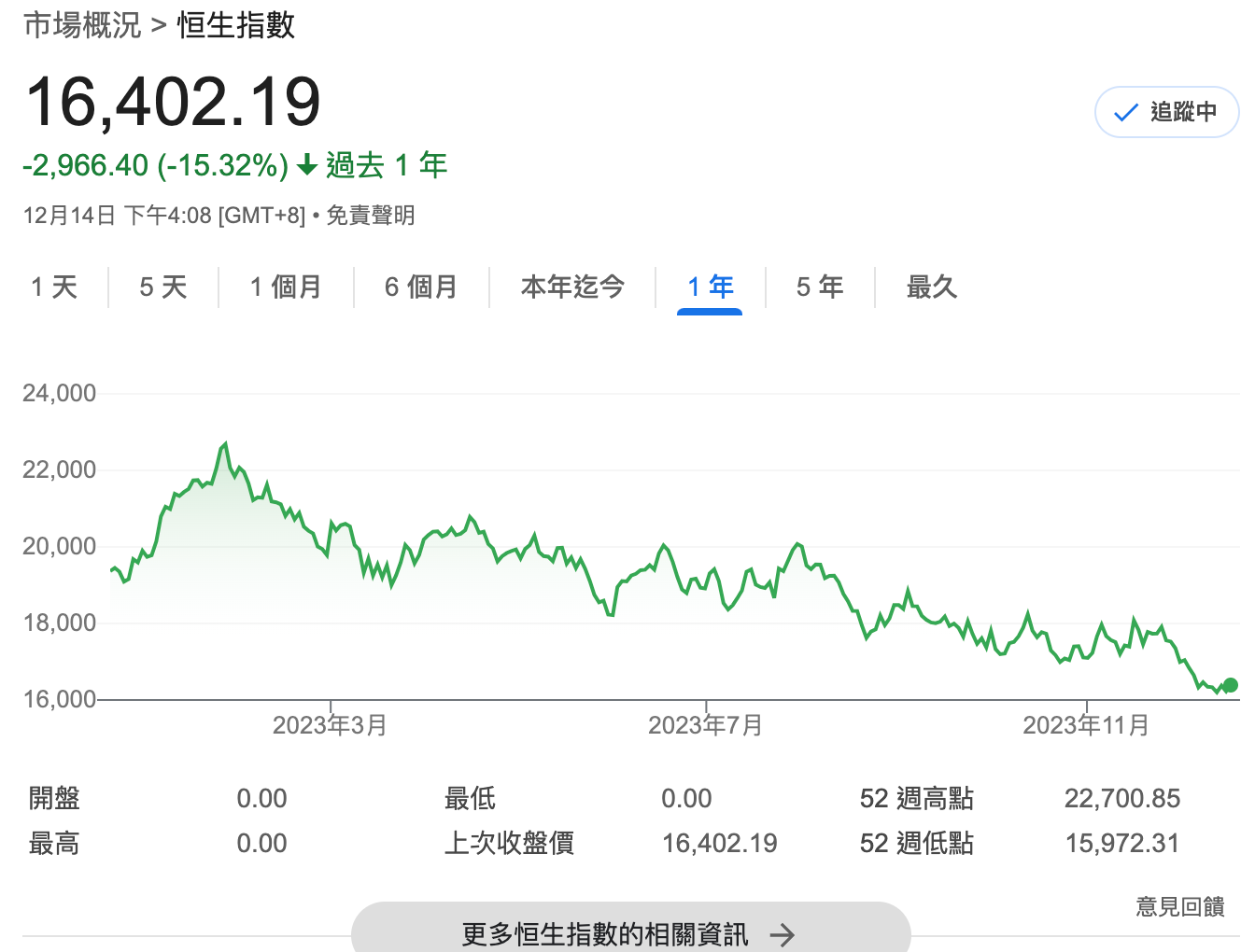Click the arrow icon in more info button
Screen dimensions: 1255x952
[x=783, y=935]
